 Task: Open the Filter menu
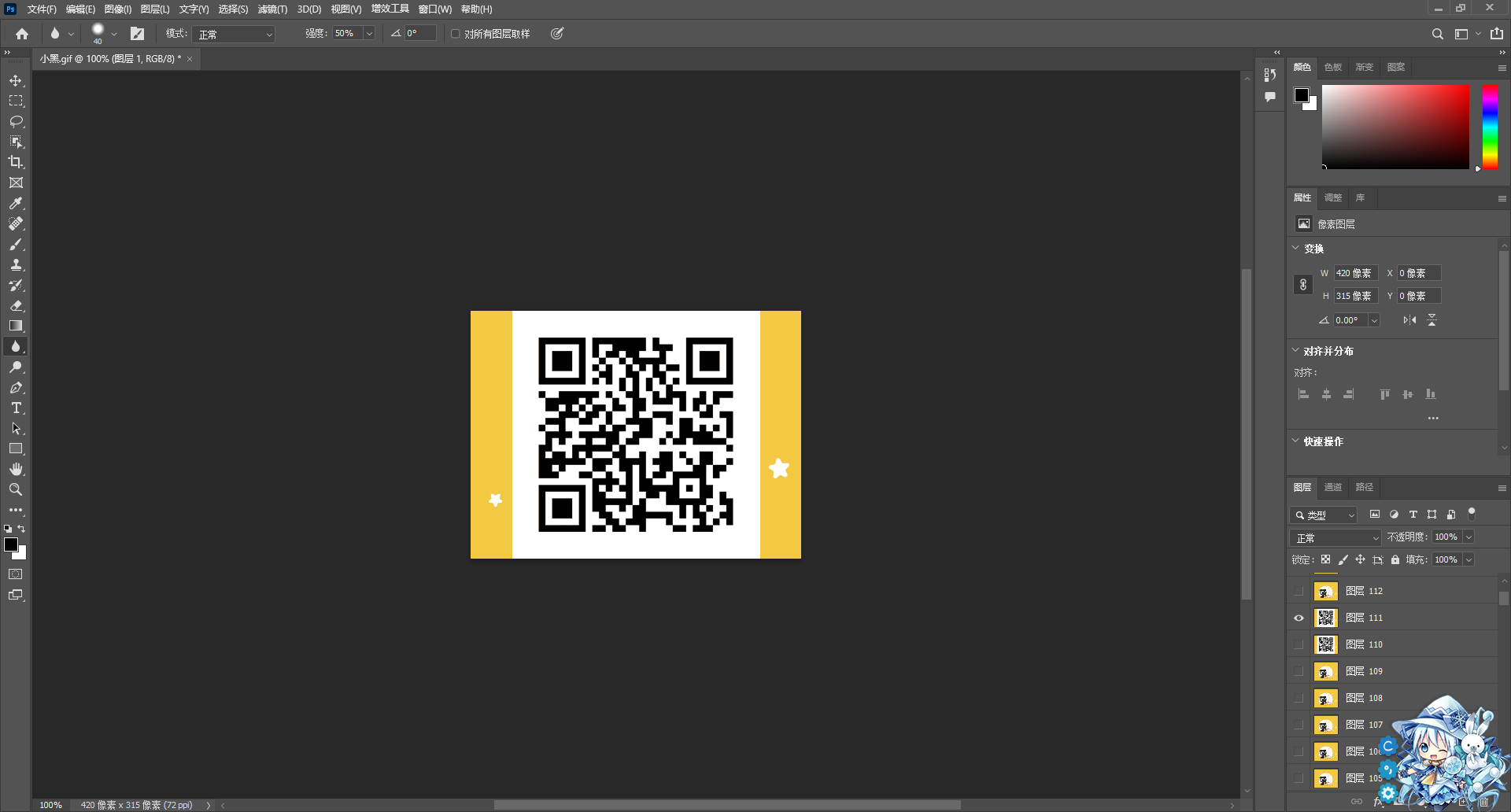(x=272, y=9)
